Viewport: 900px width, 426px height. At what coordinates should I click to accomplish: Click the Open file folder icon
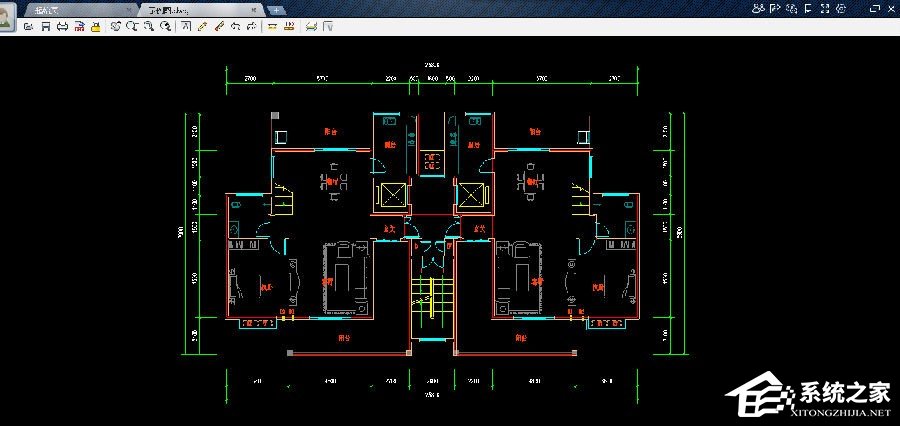point(29,26)
